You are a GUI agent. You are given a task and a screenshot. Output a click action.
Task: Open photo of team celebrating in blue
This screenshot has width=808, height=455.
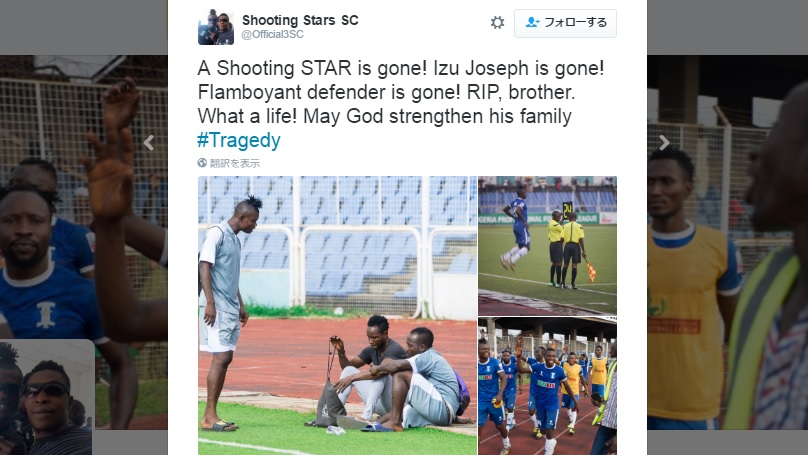click(x=547, y=386)
